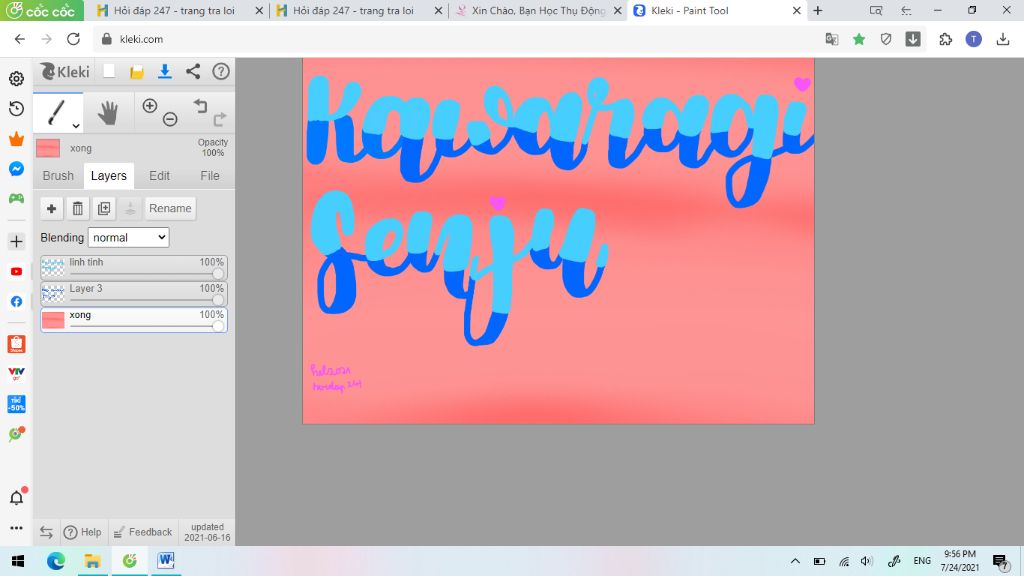The width and height of the screenshot is (1024, 576).
Task: Switch to Xin Chào, Bạn Học tab
Action: pyautogui.click(x=538, y=10)
